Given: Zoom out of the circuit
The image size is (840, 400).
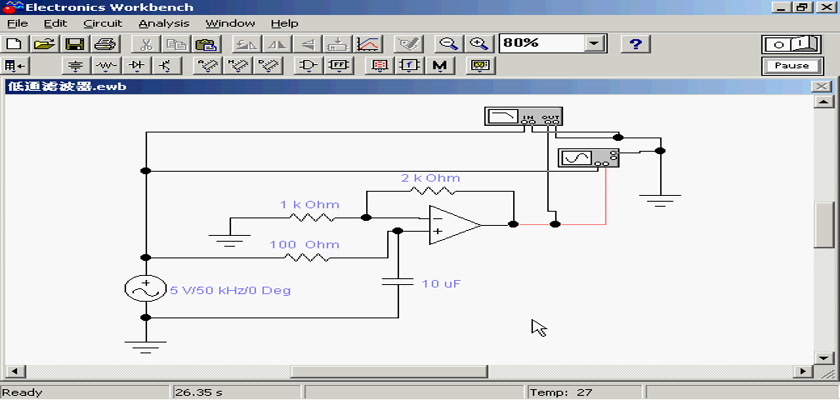Looking at the screenshot, I should [448, 44].
